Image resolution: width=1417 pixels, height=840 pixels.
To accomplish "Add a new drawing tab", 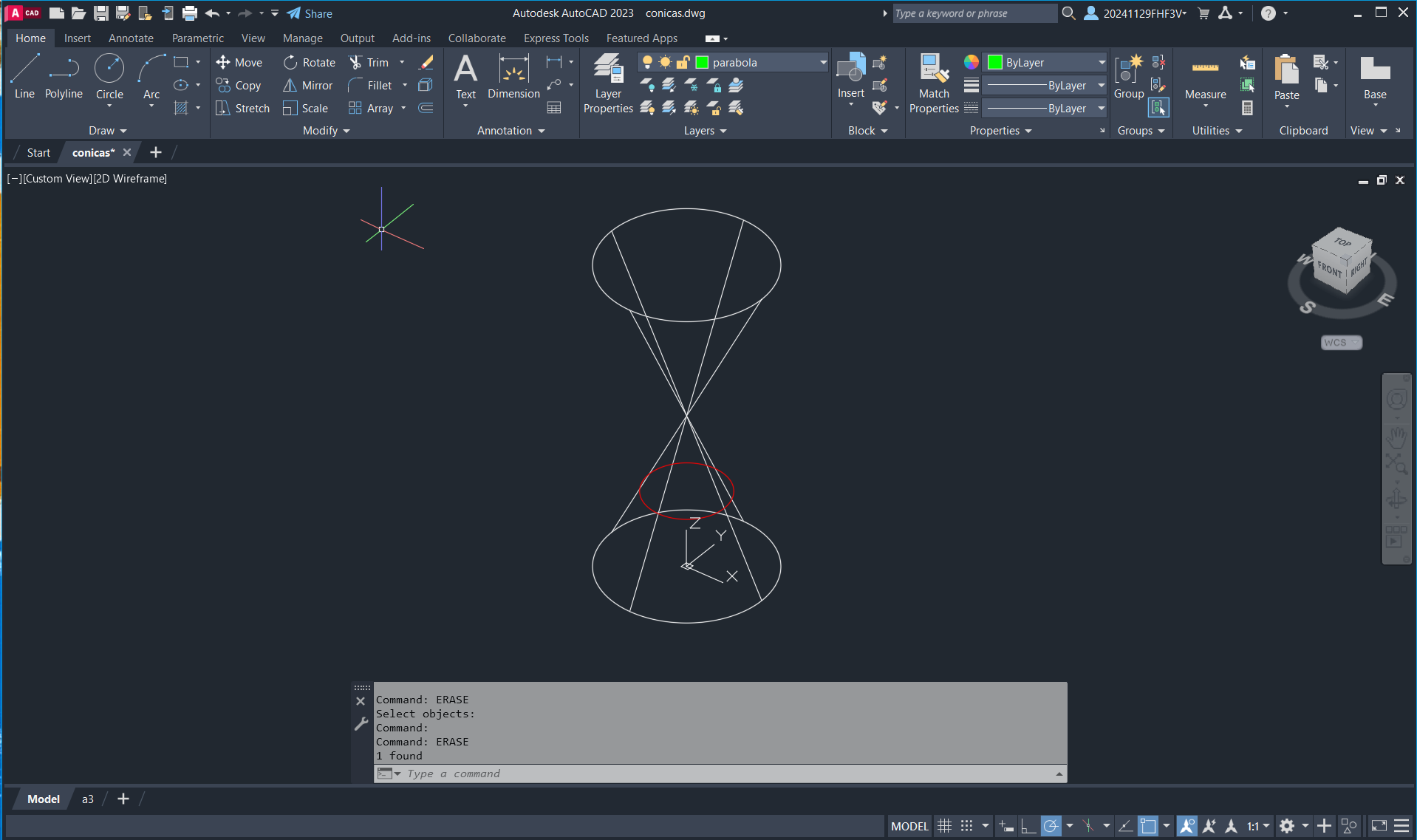I will coord(155,153).
